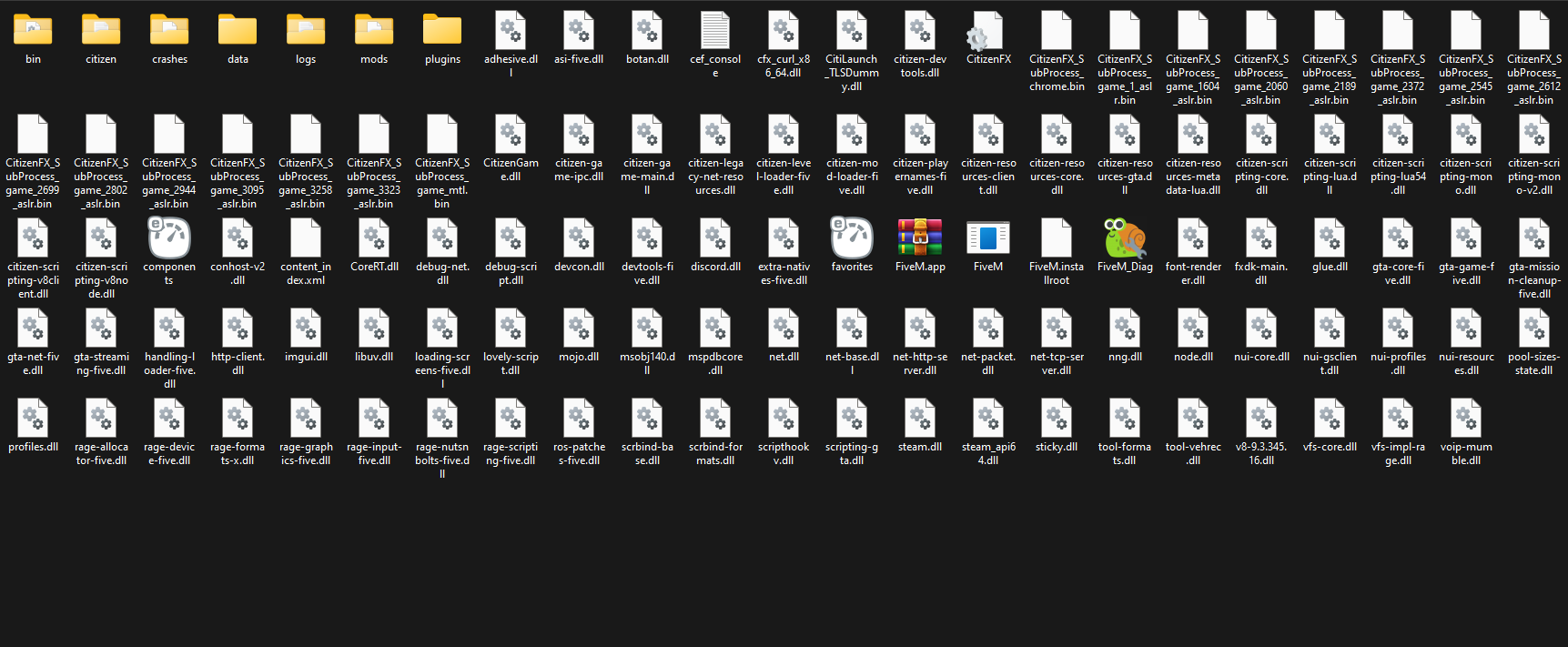Select the mods folder

click(374, 30)
